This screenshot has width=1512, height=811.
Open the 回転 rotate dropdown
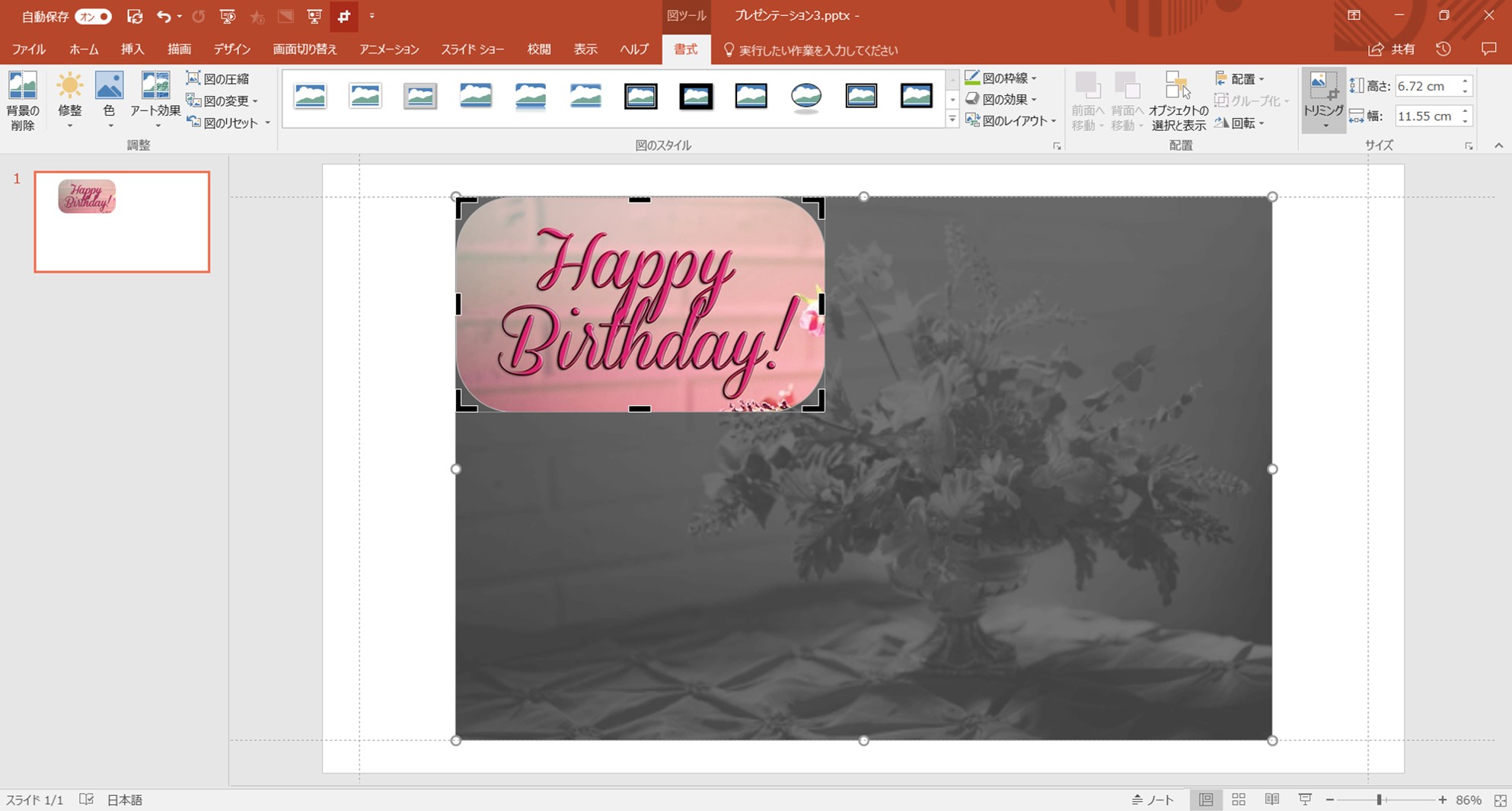1239,123
